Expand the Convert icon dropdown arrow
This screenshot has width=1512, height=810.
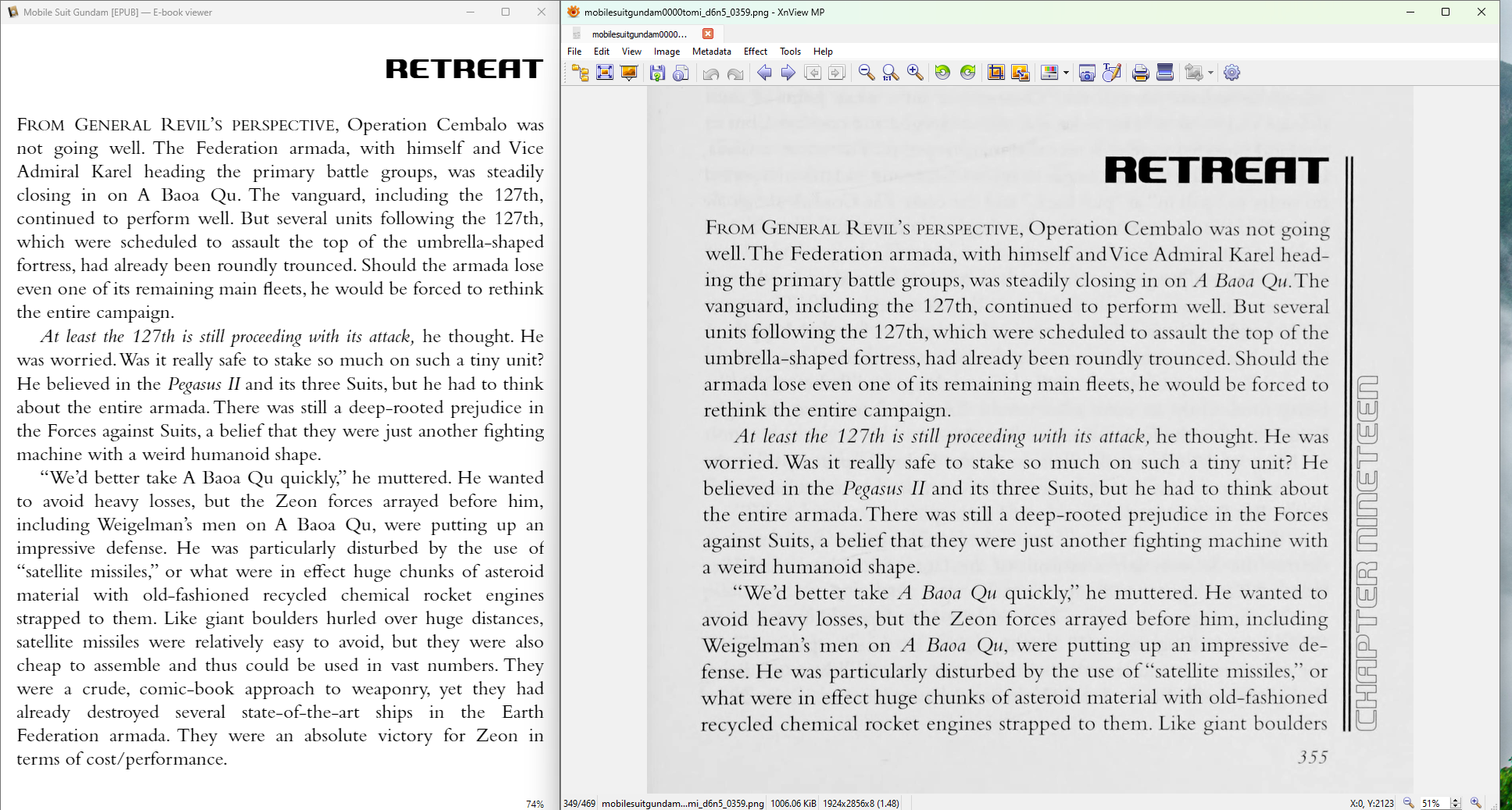tap(1210, 73)
